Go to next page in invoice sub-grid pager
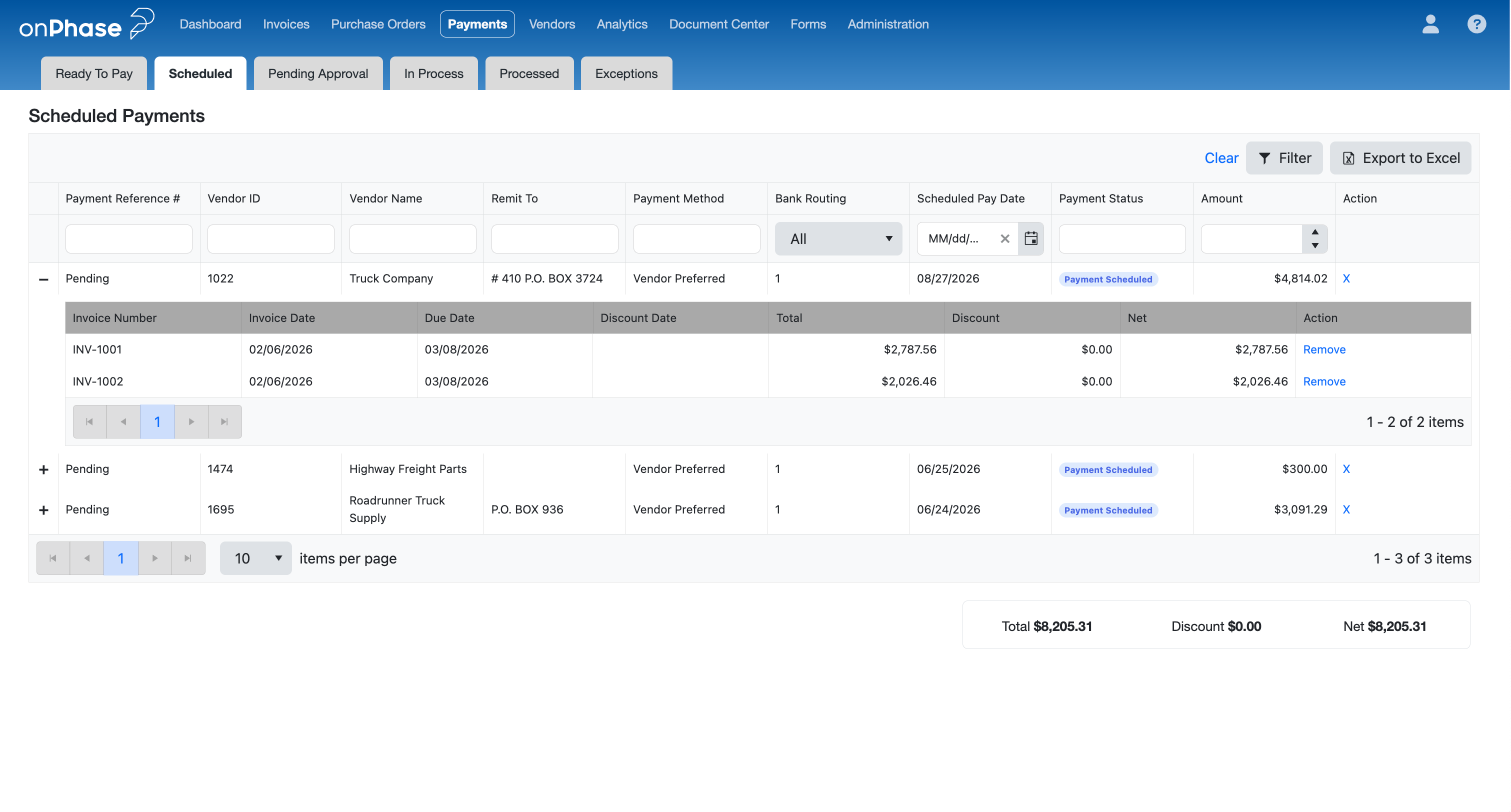 pos(191,422)
